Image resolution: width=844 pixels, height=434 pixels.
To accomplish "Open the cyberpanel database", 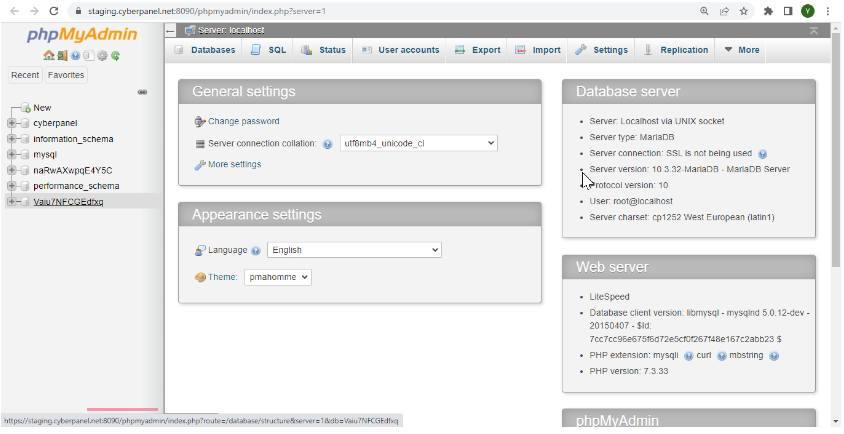I will [55, 123].
